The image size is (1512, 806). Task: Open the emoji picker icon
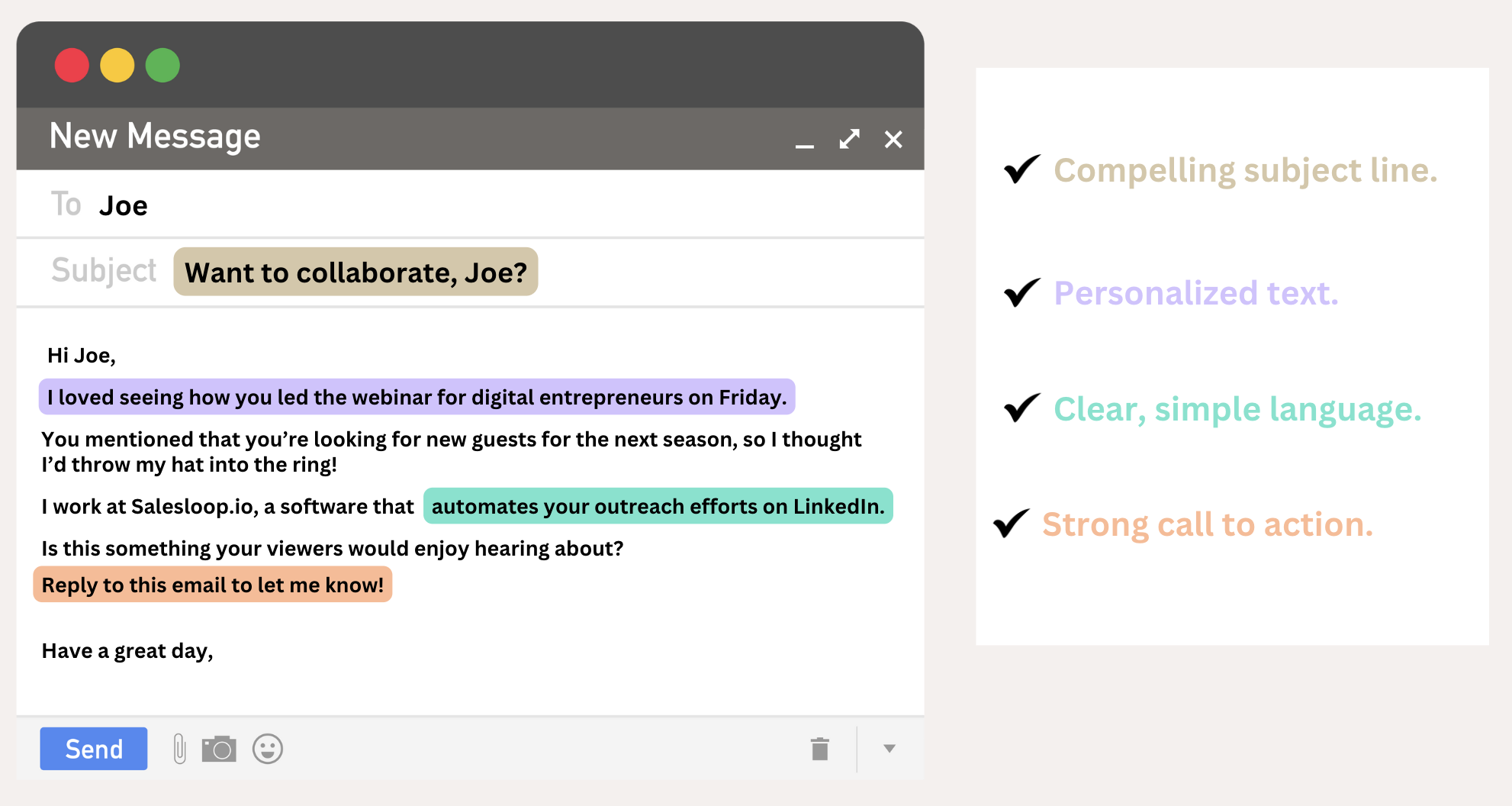pyautogui.click(x=267, y=749)
